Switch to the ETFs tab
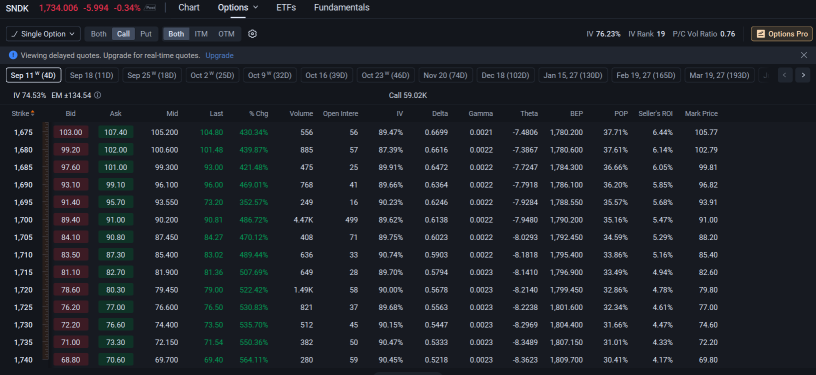816x375 pixels. [x=286, y=7]
